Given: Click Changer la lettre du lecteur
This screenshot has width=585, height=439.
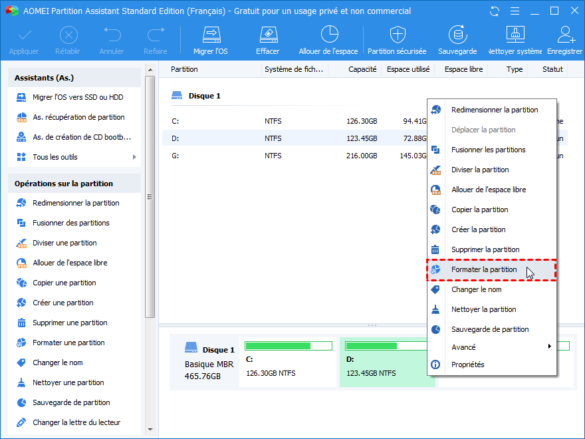Looking at the screenshot, I should (75, 423).
